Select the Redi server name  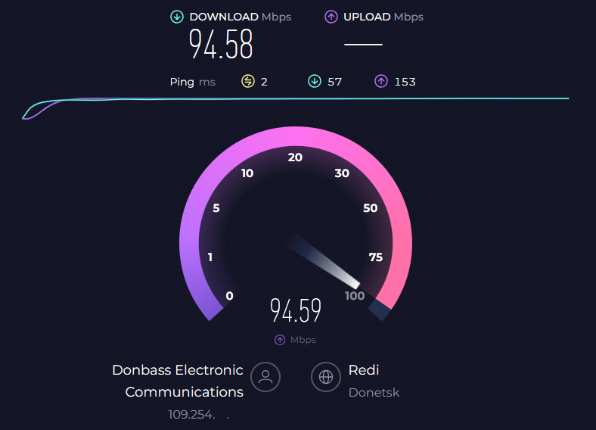364,370
